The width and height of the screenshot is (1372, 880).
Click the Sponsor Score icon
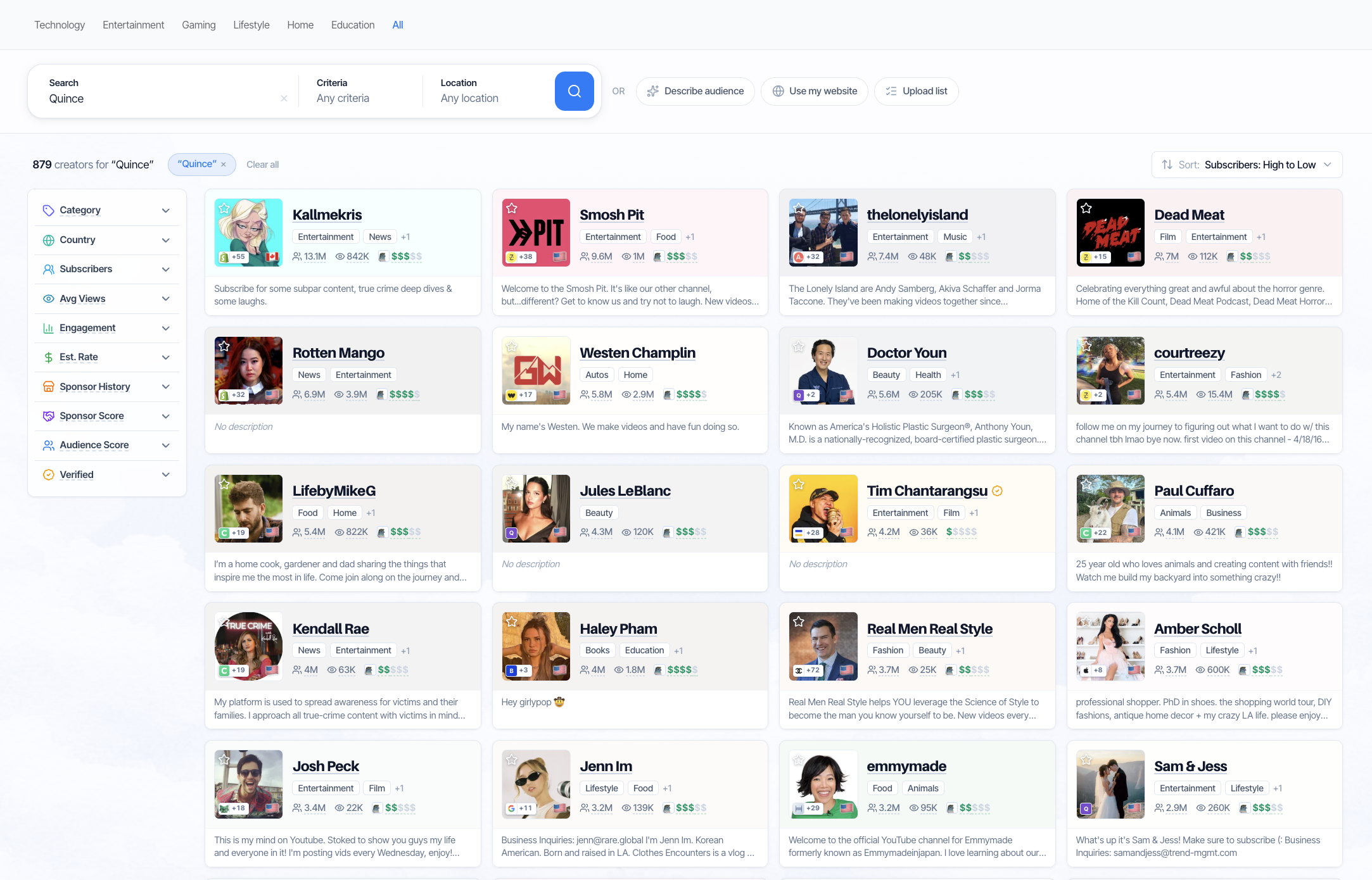click(x=48, y=416)
